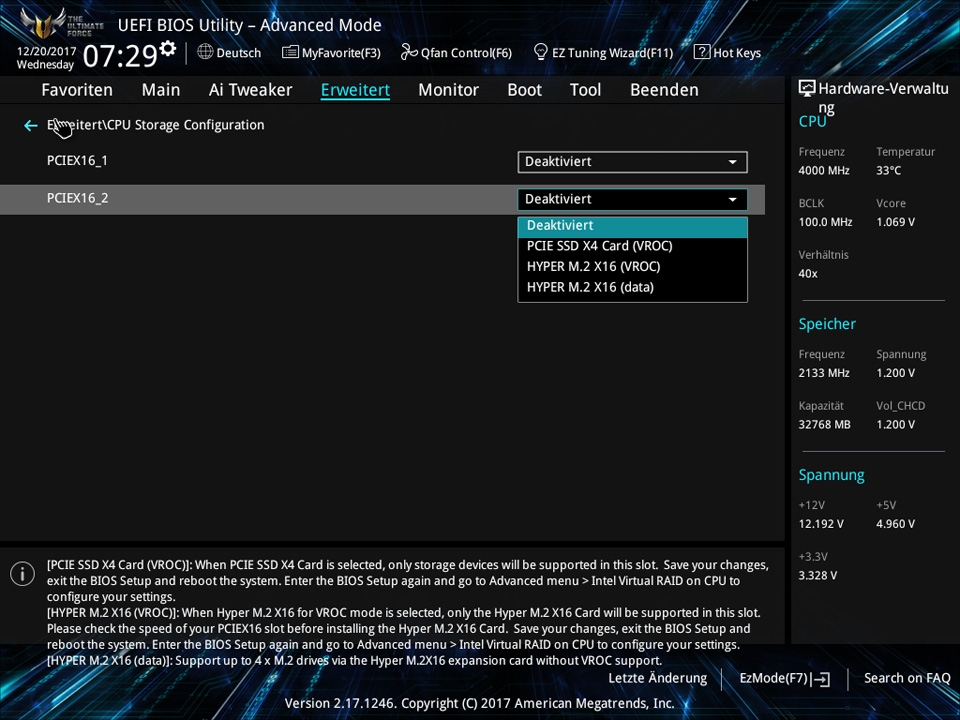Show the Hot Keys label

(x=737, y=53)
